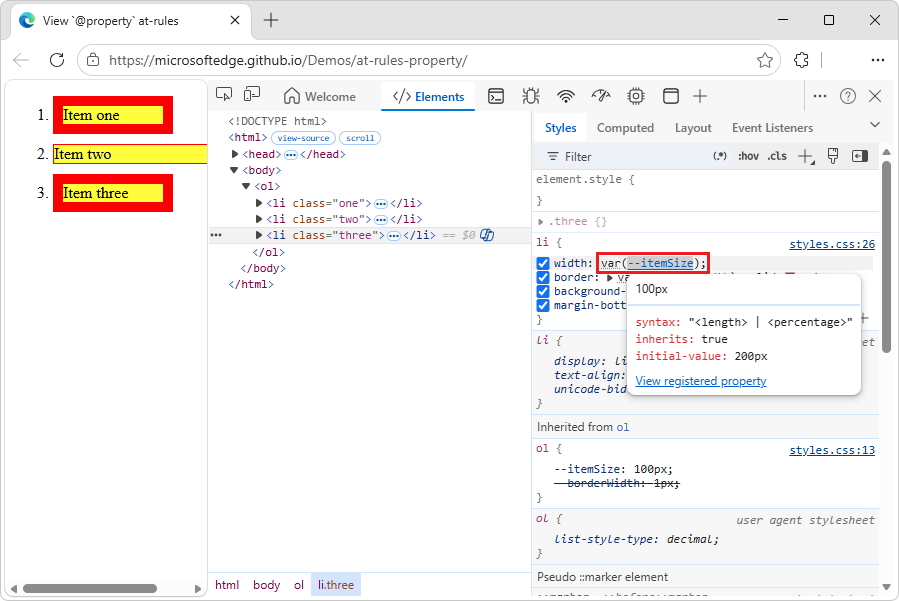Toggle computed styles sidebar icon

click(x=860, y=156)
